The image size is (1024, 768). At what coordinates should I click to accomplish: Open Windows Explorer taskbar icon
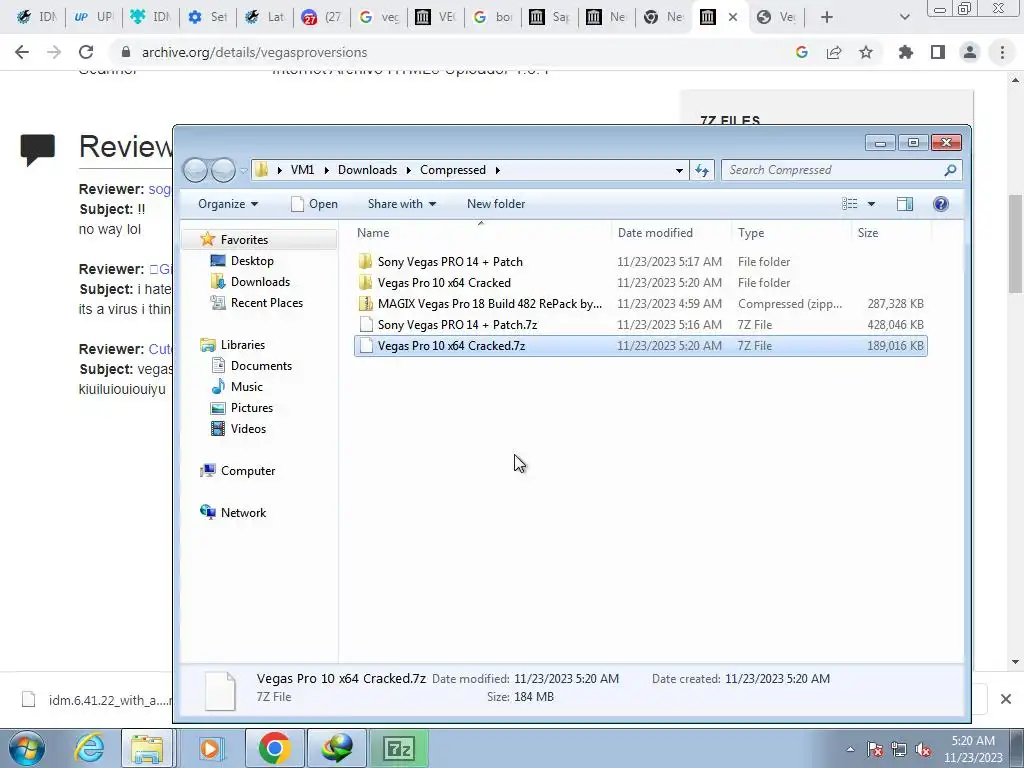(147, 748)
